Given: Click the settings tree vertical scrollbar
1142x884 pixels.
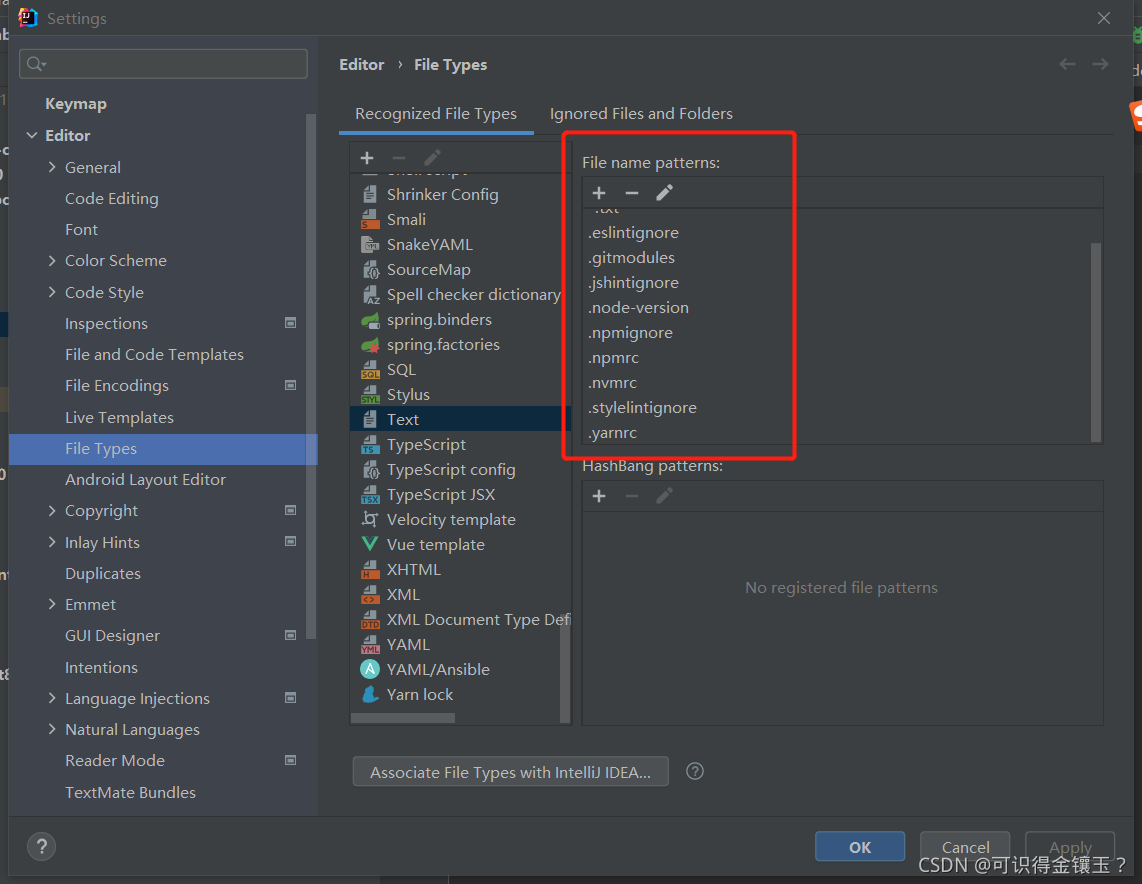Looking at the screenshot, I should 311,376.
